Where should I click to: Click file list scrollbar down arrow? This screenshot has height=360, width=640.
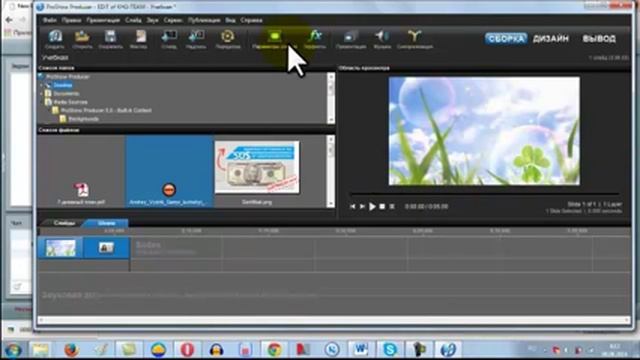[331, 203]
